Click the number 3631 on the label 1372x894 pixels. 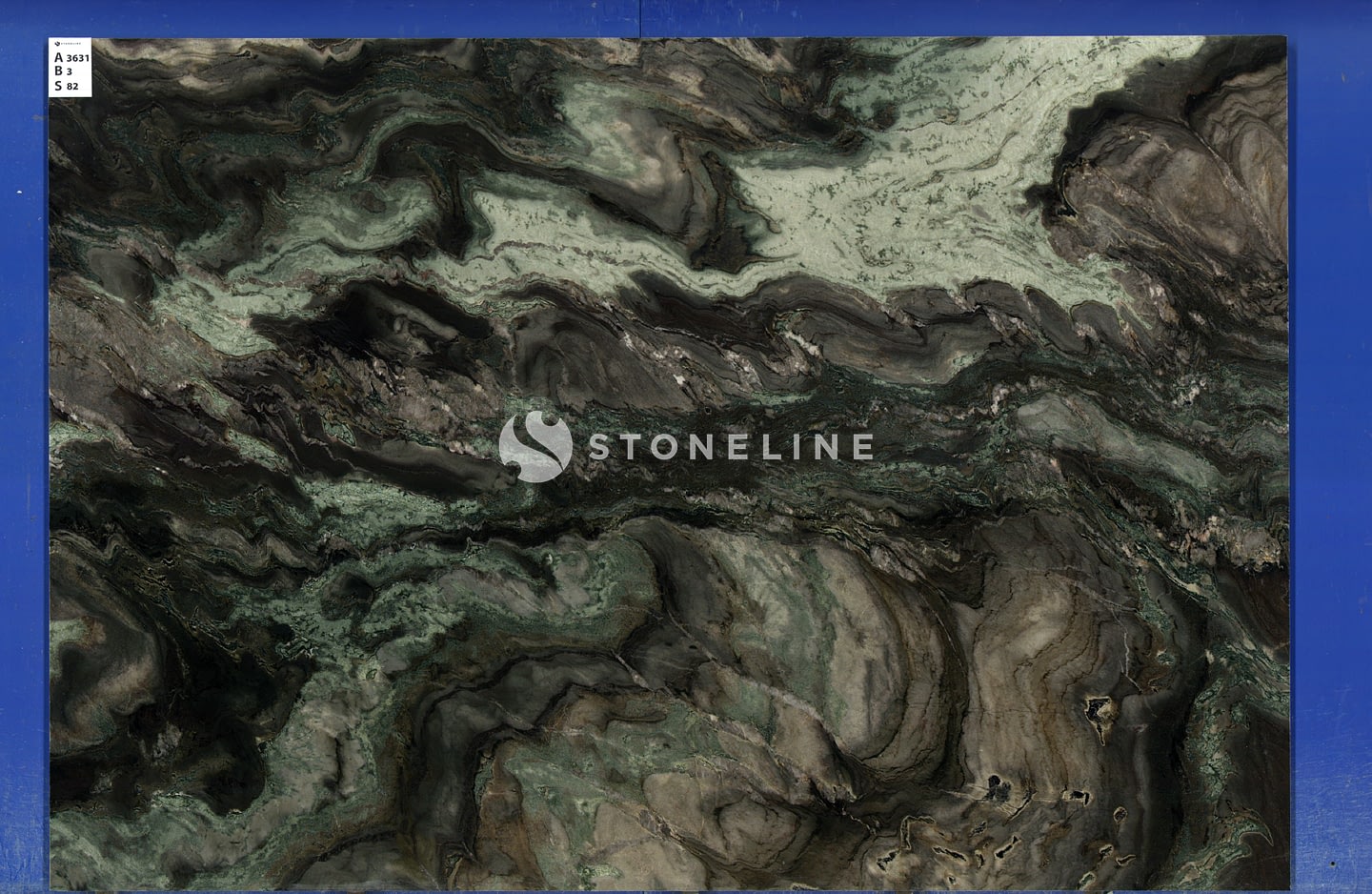pyautogui.click(x=78, y=58)
